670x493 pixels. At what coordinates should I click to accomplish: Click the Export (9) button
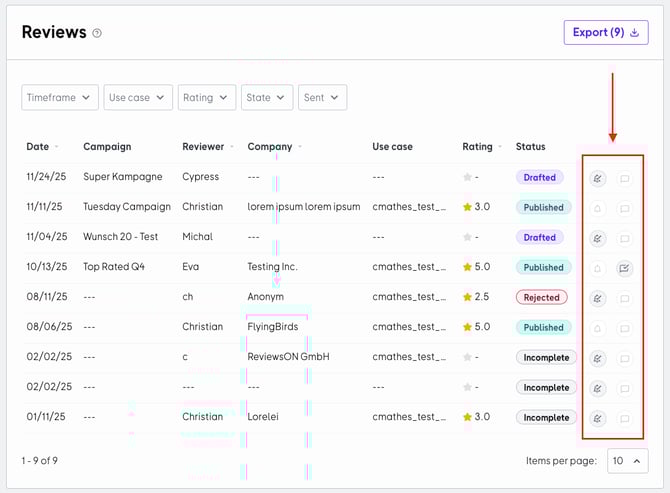(605, 33)
